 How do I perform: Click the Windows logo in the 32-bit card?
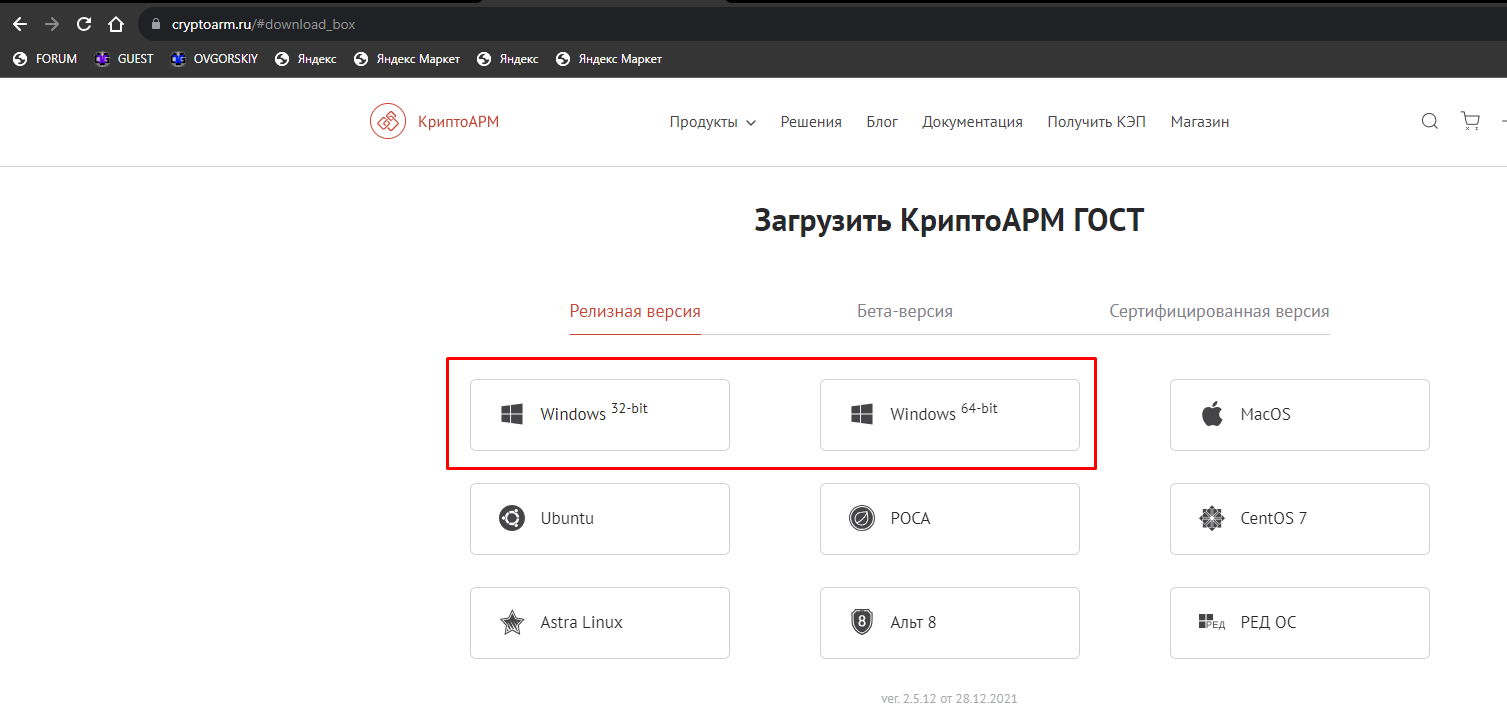point(512,414)
